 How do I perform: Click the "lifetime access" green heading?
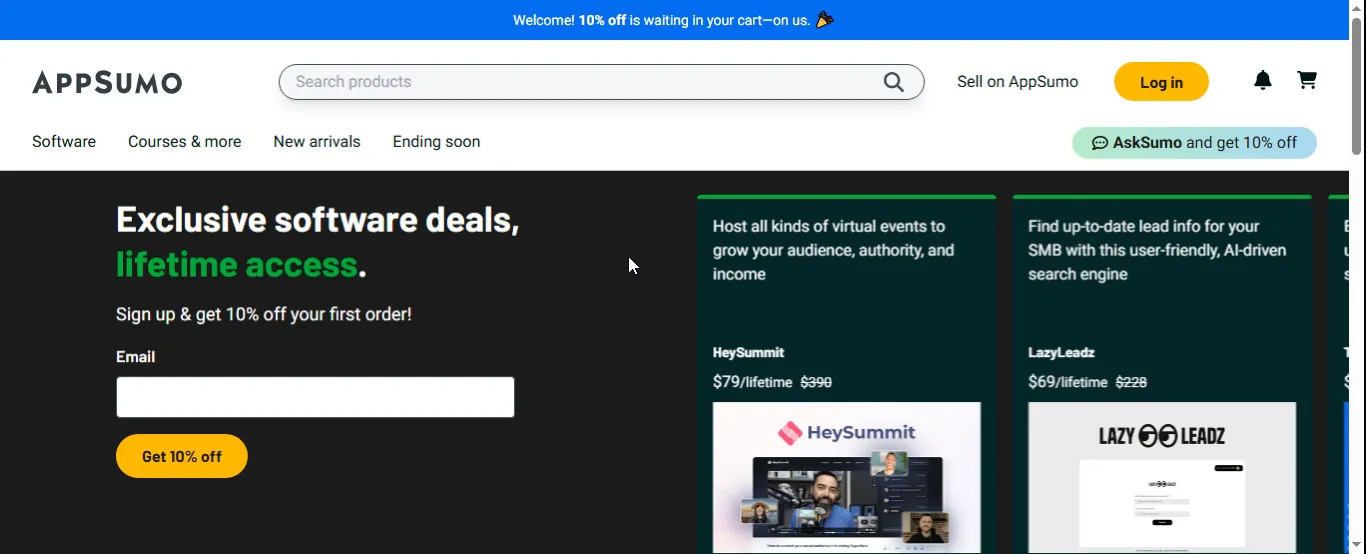click(236, 265)
